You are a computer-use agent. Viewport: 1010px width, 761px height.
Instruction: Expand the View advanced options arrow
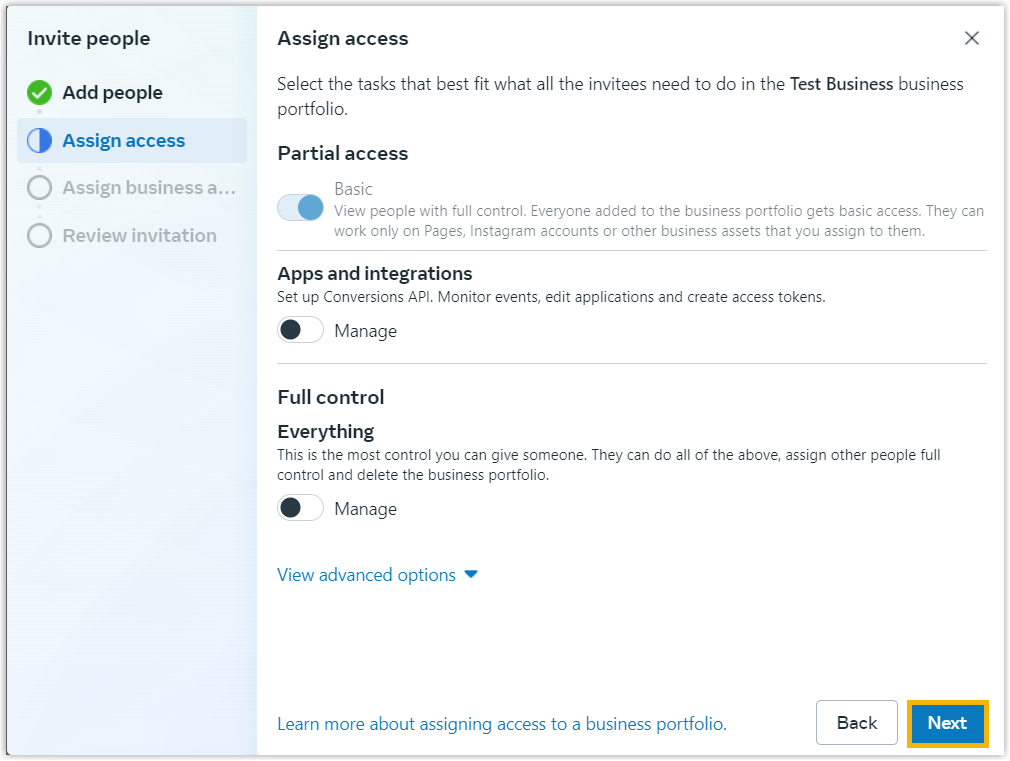[x=472, y=575]
